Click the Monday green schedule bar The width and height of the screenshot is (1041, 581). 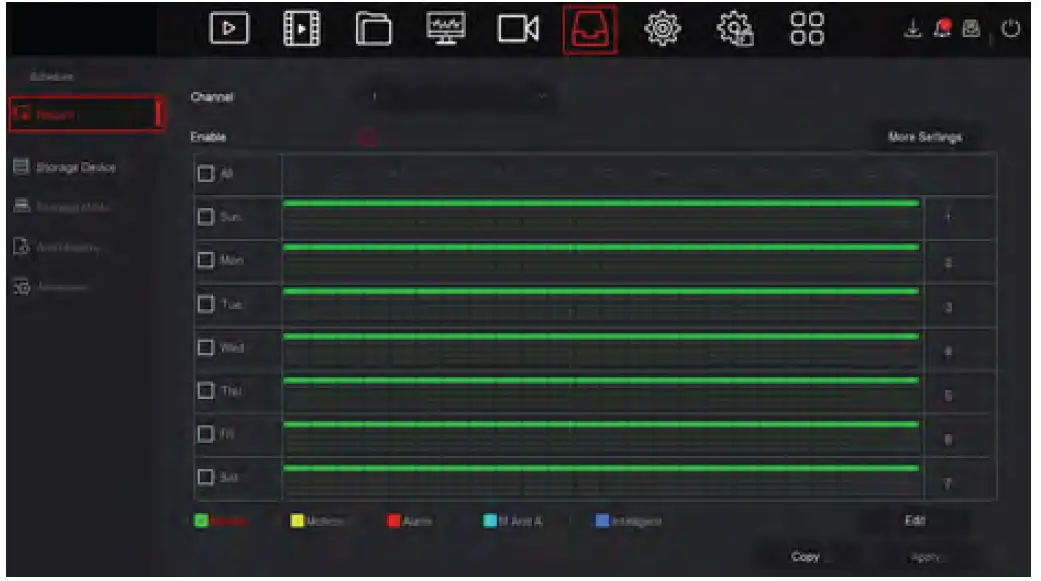[x=601, y=247]
